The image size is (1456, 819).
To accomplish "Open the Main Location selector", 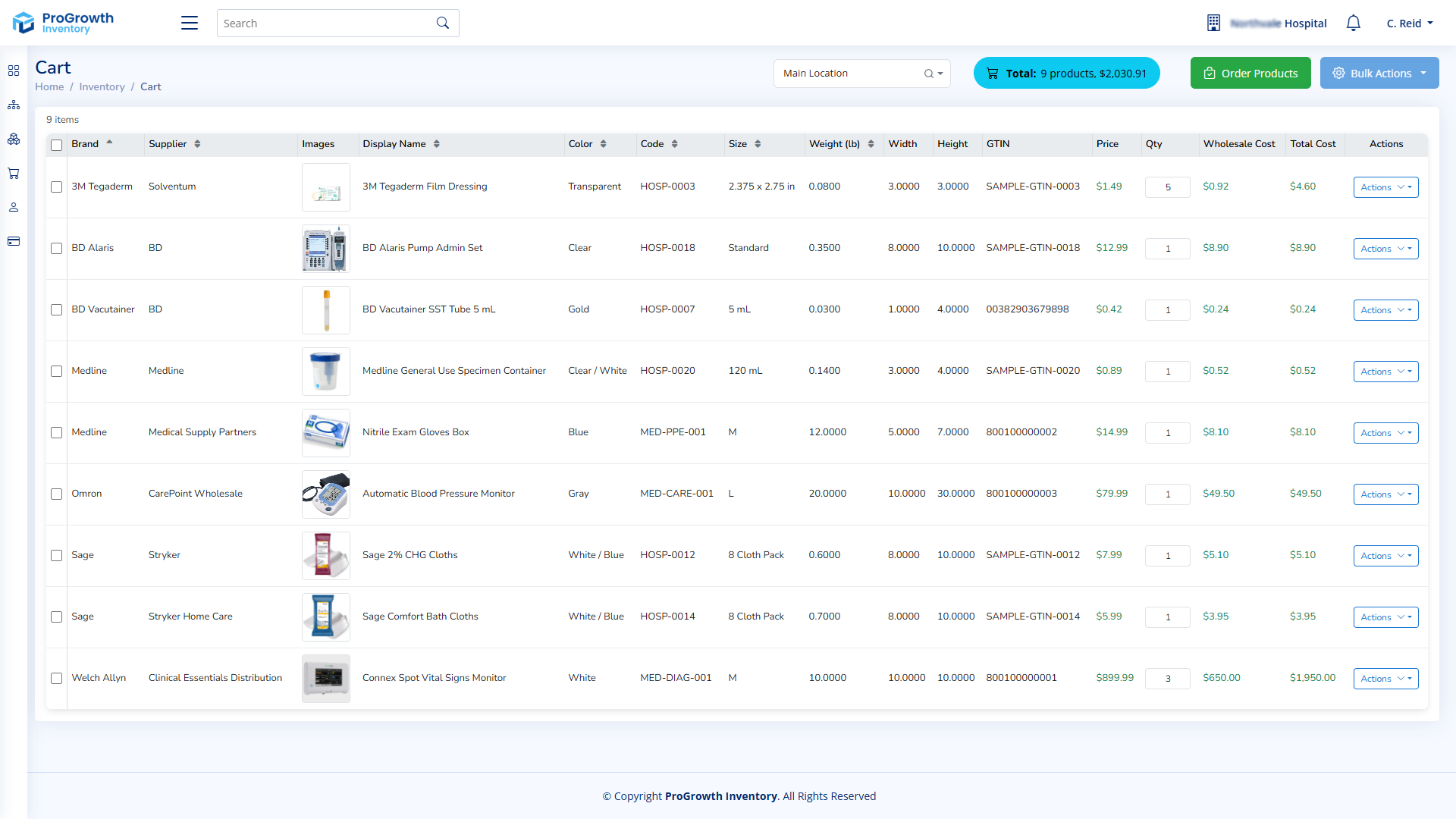I will (861, 73).
